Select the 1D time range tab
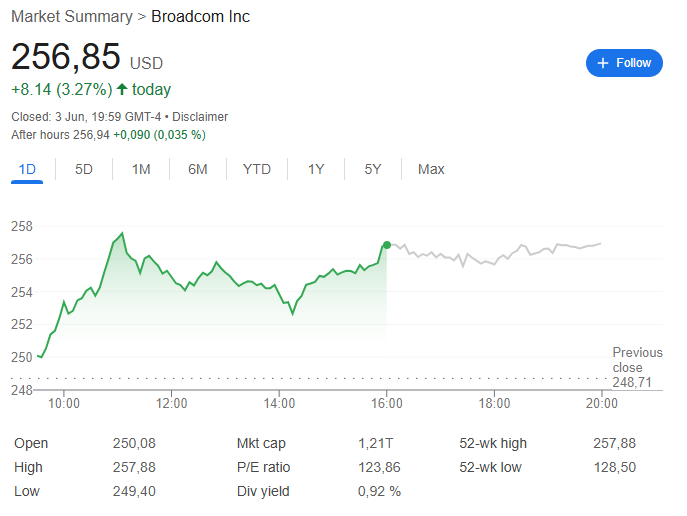The height and width of the screenshot is (516, 687). pyautogui.click(x=27, y=169)
